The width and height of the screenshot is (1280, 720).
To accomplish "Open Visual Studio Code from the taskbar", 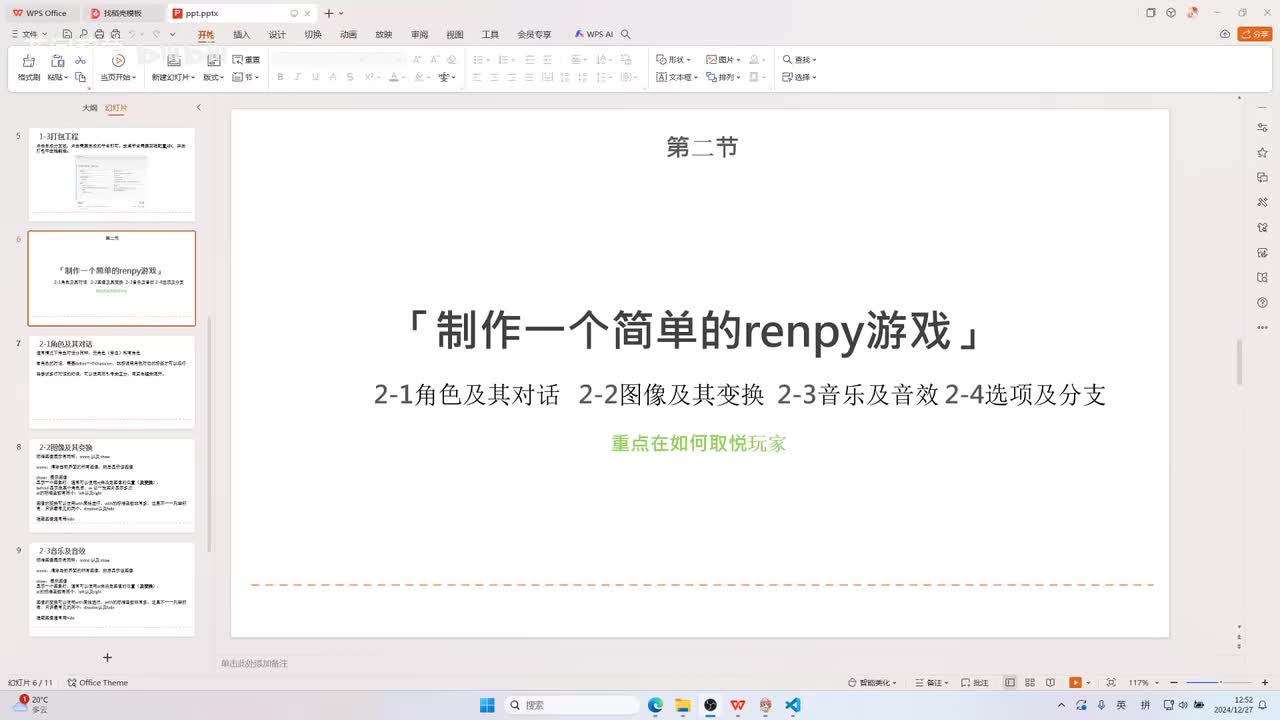I will click(793, 705).
